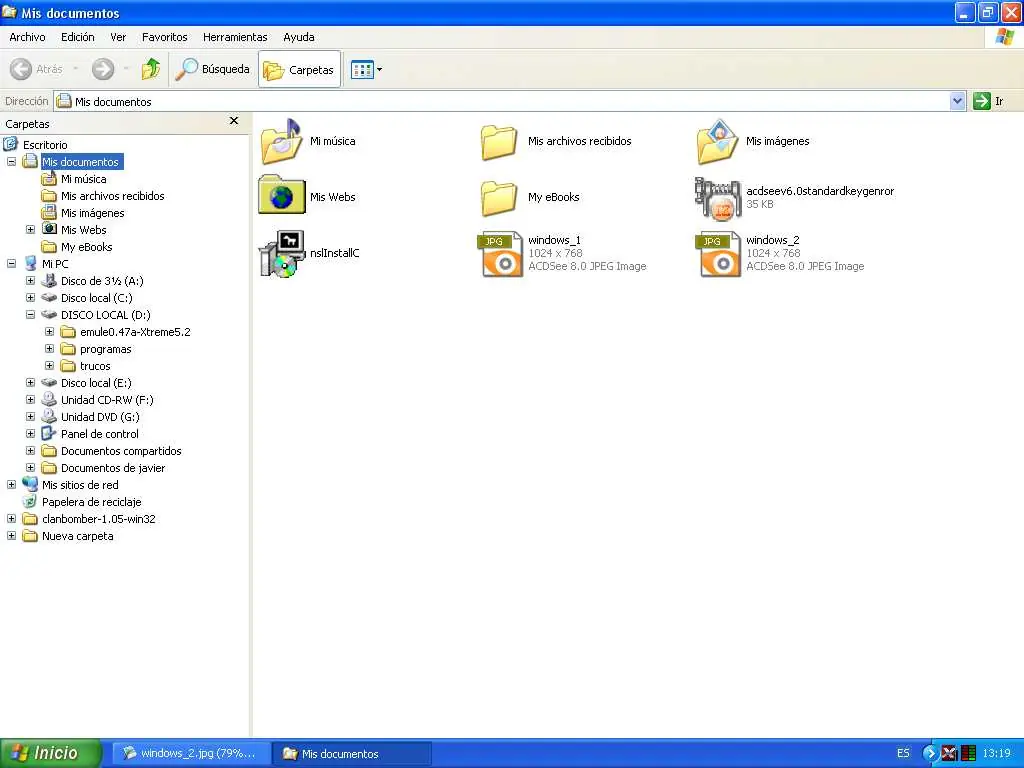Open the Favoritos menu
The image size is (1024, 768).
[165, 37]
